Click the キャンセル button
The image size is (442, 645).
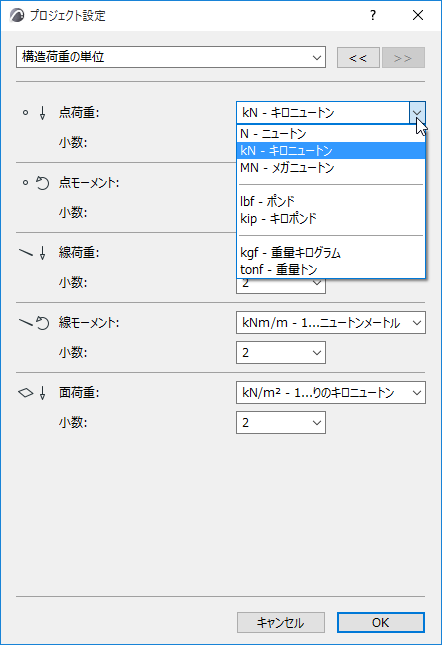[x=281, y=622]
